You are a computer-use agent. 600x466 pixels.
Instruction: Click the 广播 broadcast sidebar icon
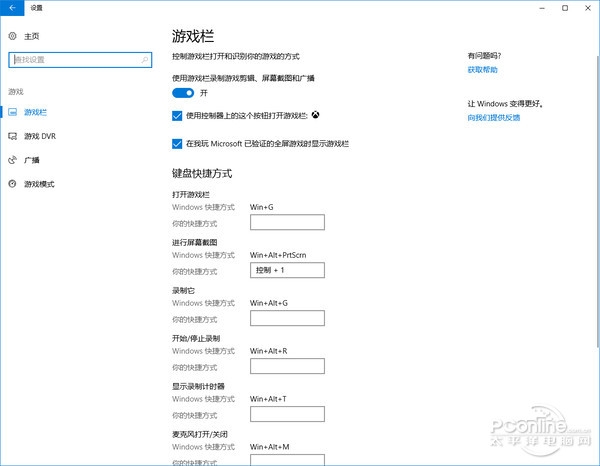coord(13,160)
